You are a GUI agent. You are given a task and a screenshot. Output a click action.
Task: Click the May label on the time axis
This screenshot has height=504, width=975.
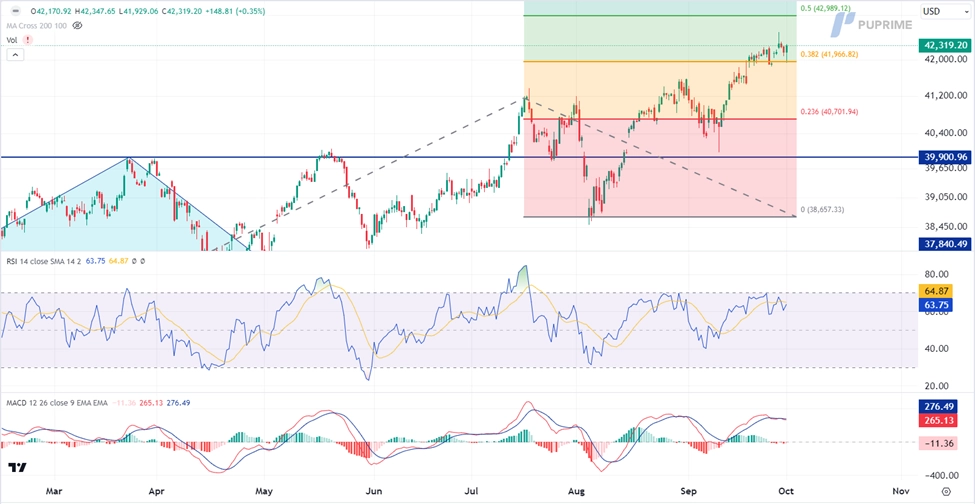click(264, 490)
